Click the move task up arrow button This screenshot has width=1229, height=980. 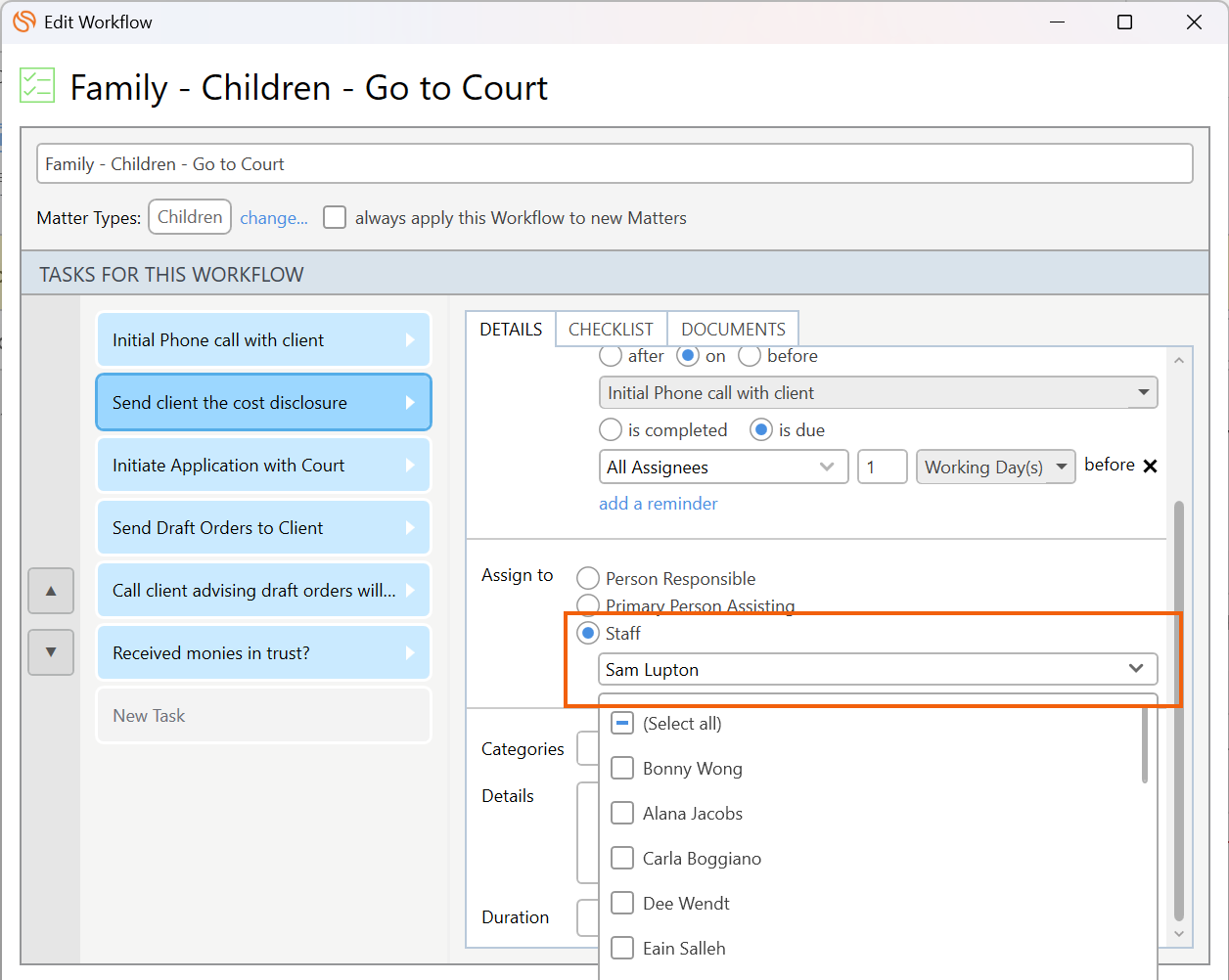(51, 591)
